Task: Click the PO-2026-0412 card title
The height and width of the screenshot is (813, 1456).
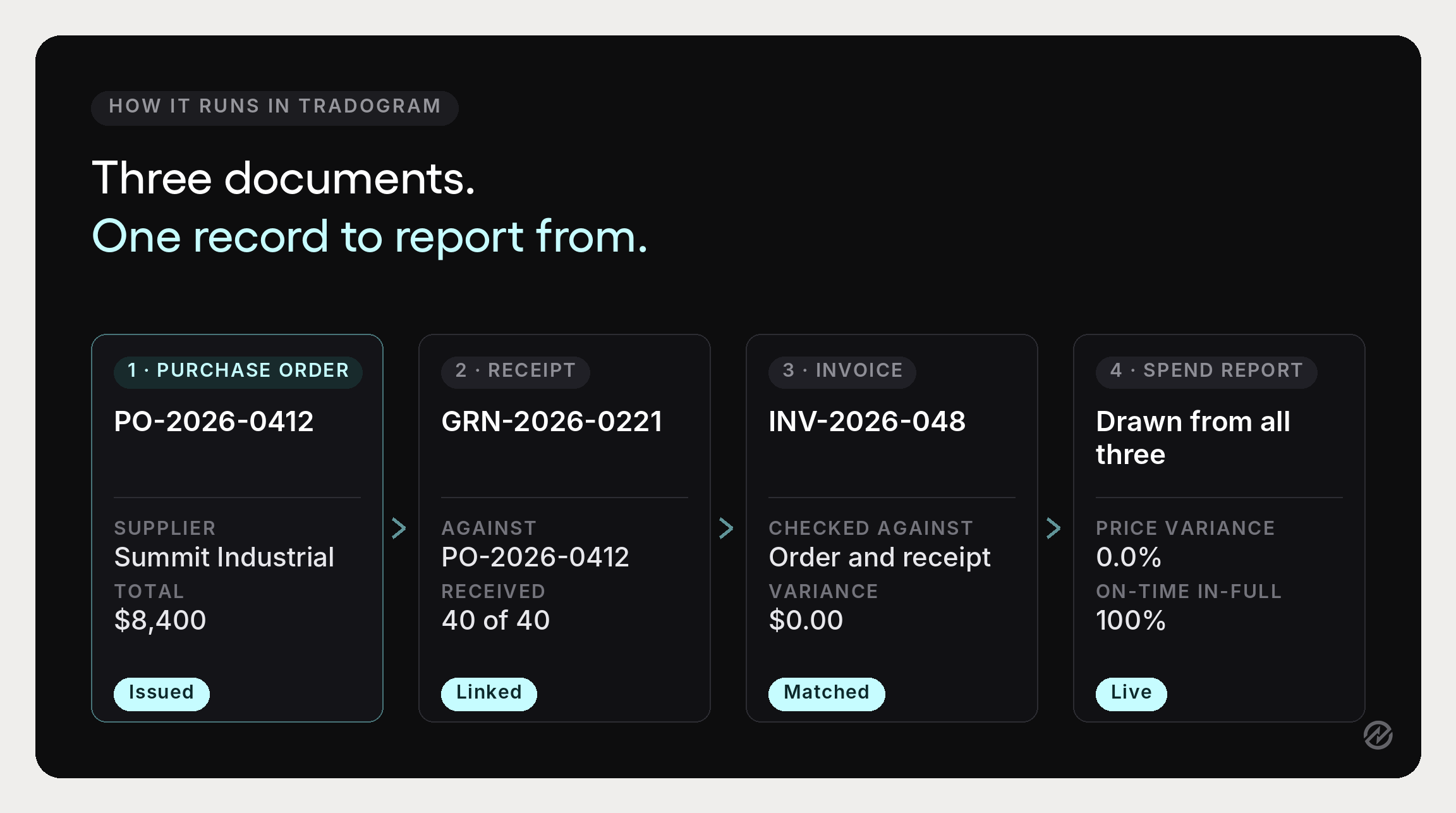Action: 214,422
